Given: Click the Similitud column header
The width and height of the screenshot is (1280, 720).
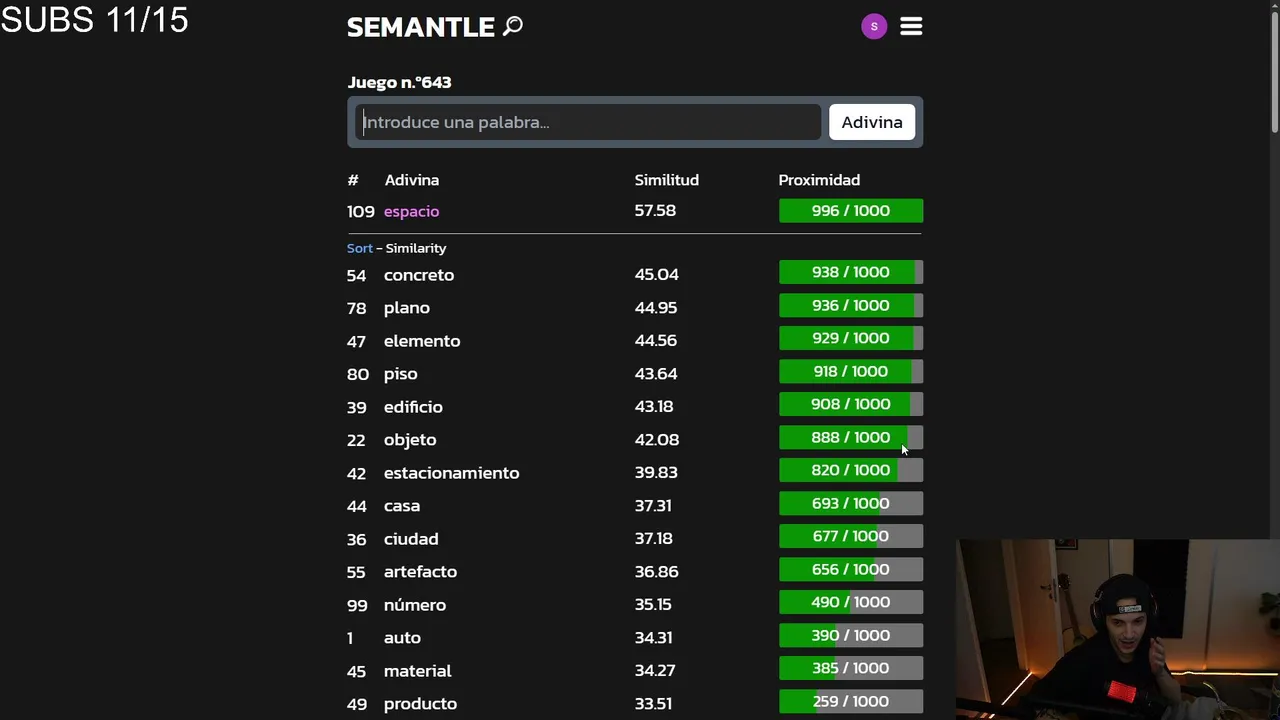Looking at the screenshot, I should pyautogui.click(x=666, y=180).
